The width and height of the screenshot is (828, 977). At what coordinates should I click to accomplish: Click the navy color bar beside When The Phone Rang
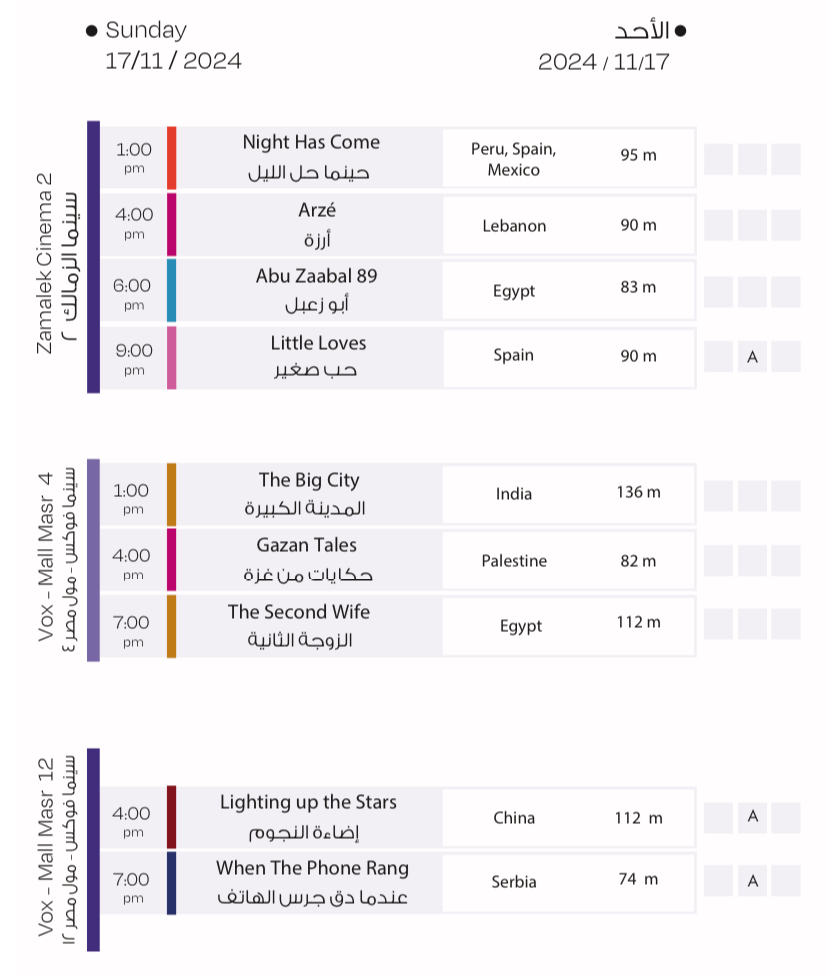(172, 882)
